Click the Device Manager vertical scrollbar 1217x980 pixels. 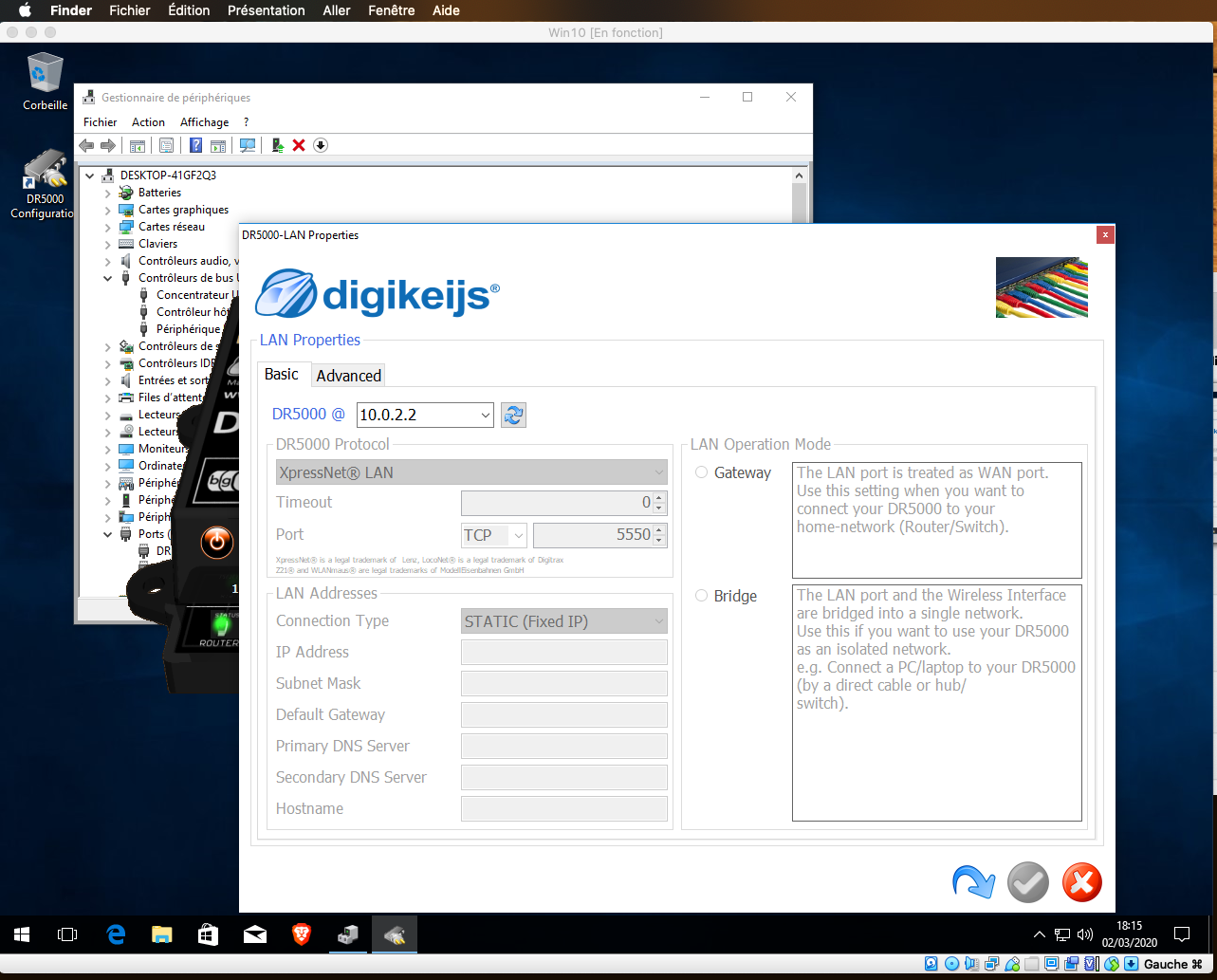[x=799, y=200]
